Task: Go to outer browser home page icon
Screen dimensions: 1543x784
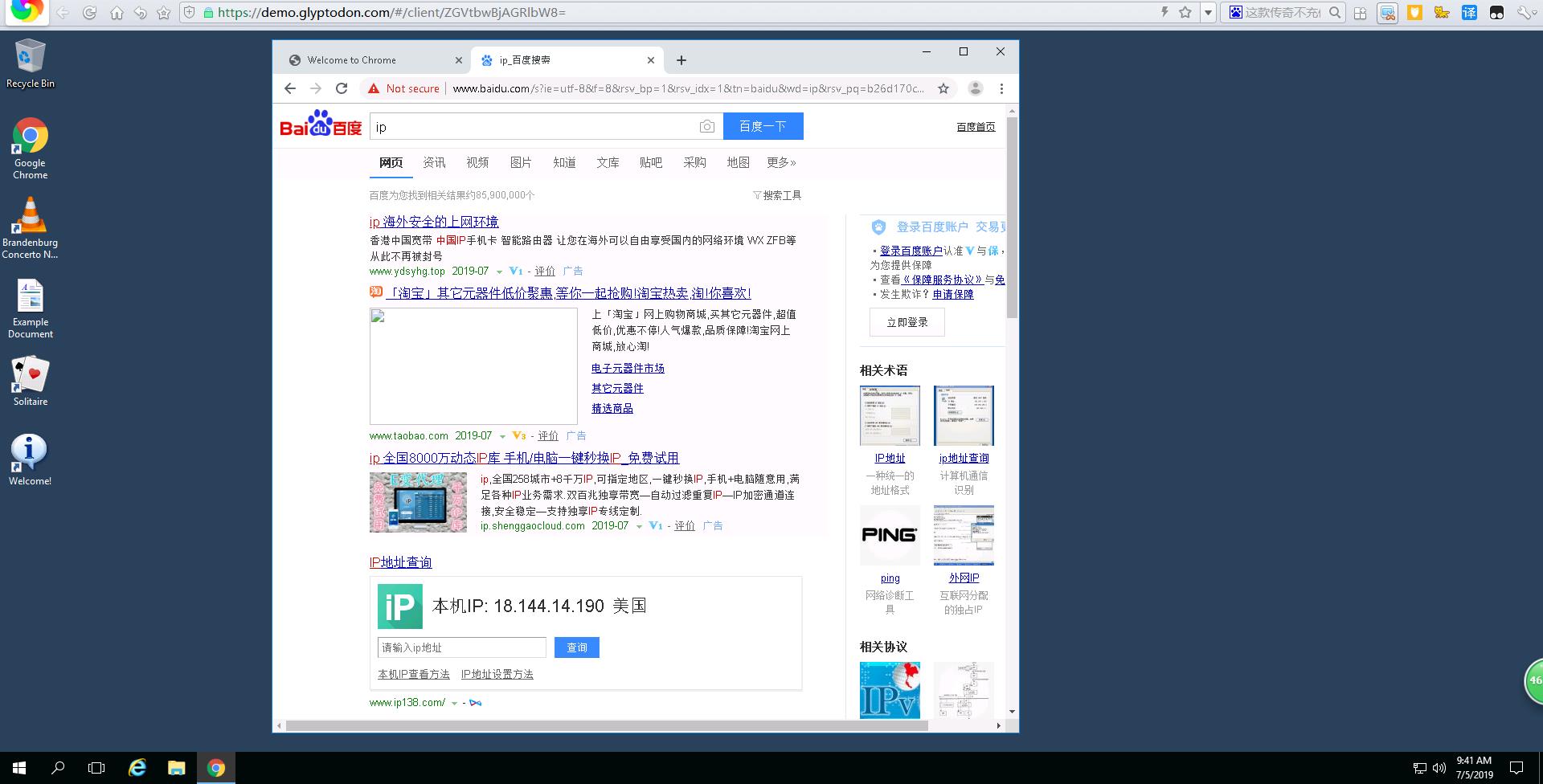Action: pyautogui.click(x=117, y=13)
